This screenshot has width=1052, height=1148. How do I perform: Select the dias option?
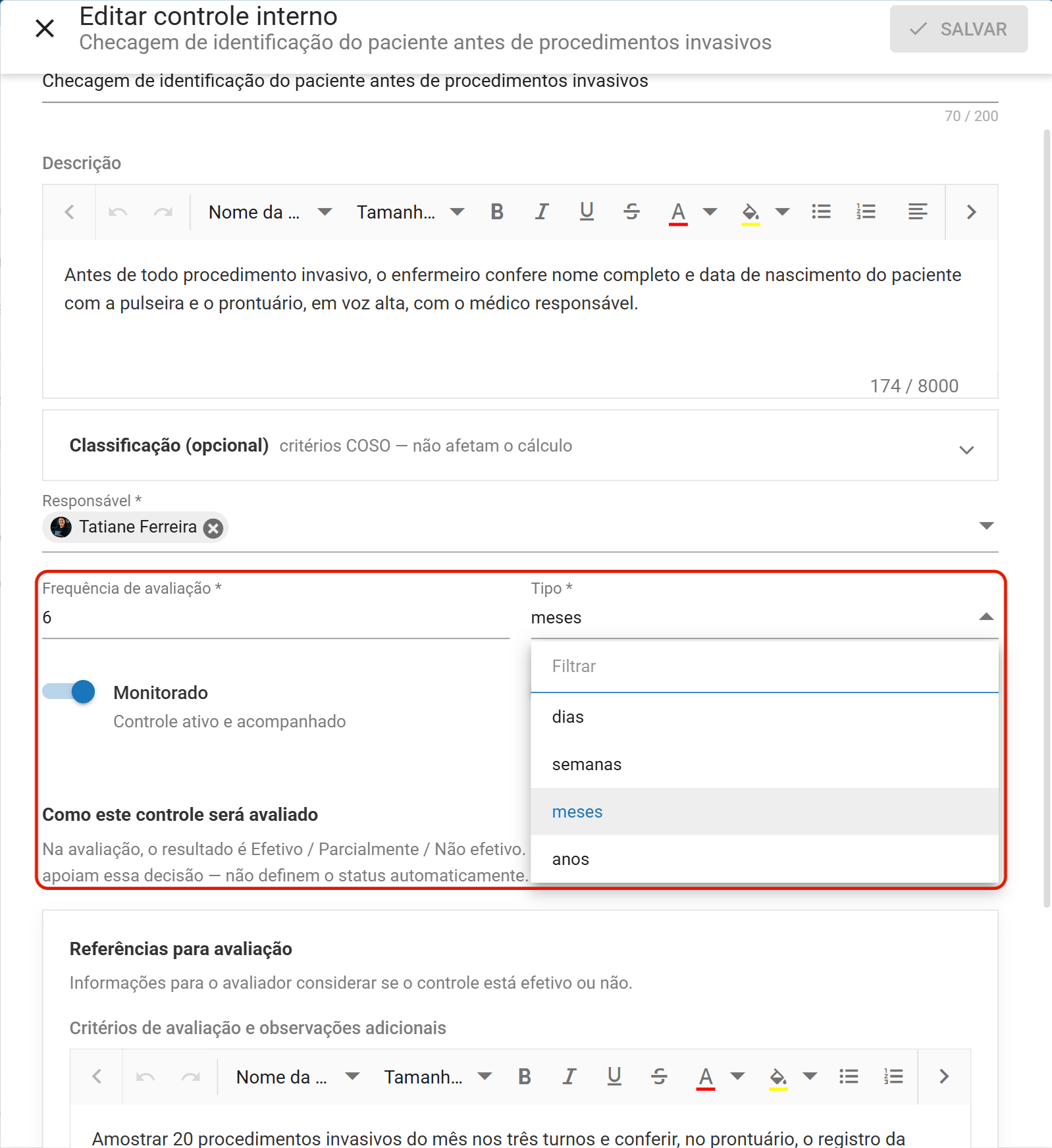click(x=765, y=717)
